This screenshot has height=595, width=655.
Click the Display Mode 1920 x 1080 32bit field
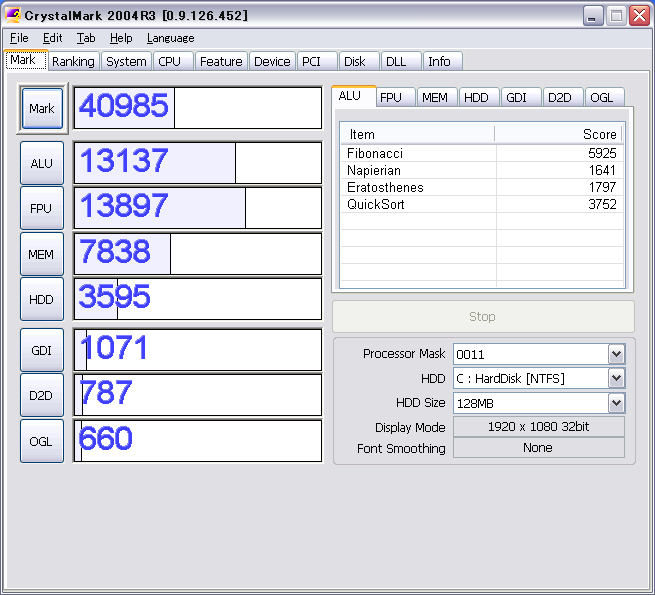coord(539,427)
